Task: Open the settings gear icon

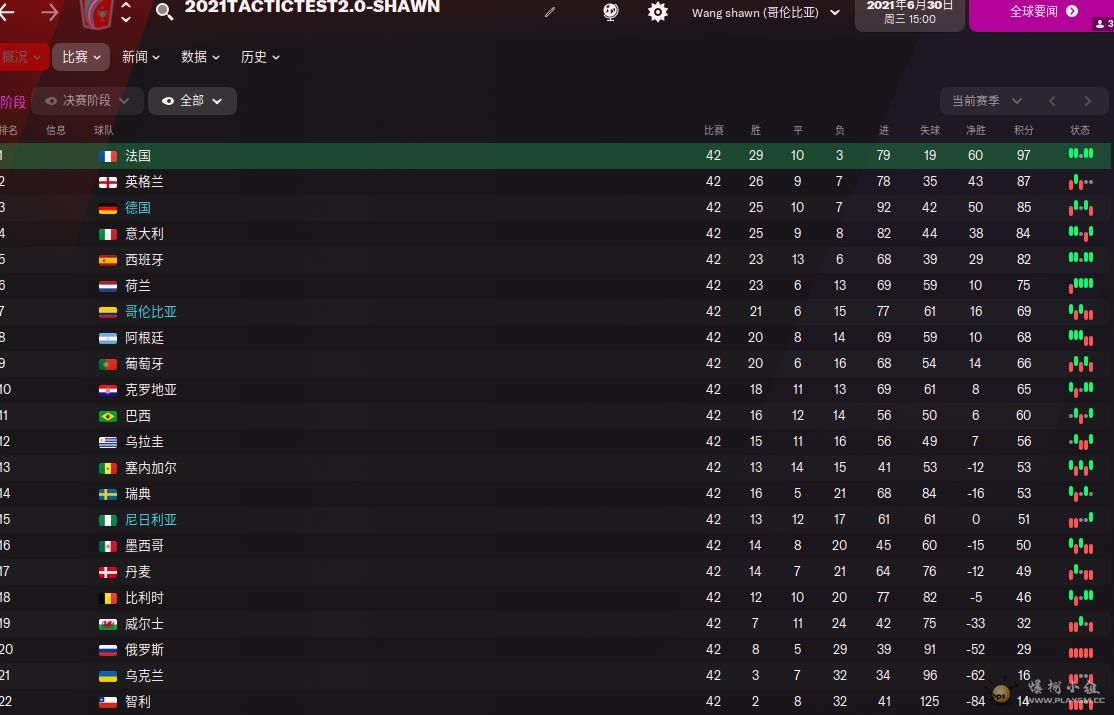Action: 658,12
